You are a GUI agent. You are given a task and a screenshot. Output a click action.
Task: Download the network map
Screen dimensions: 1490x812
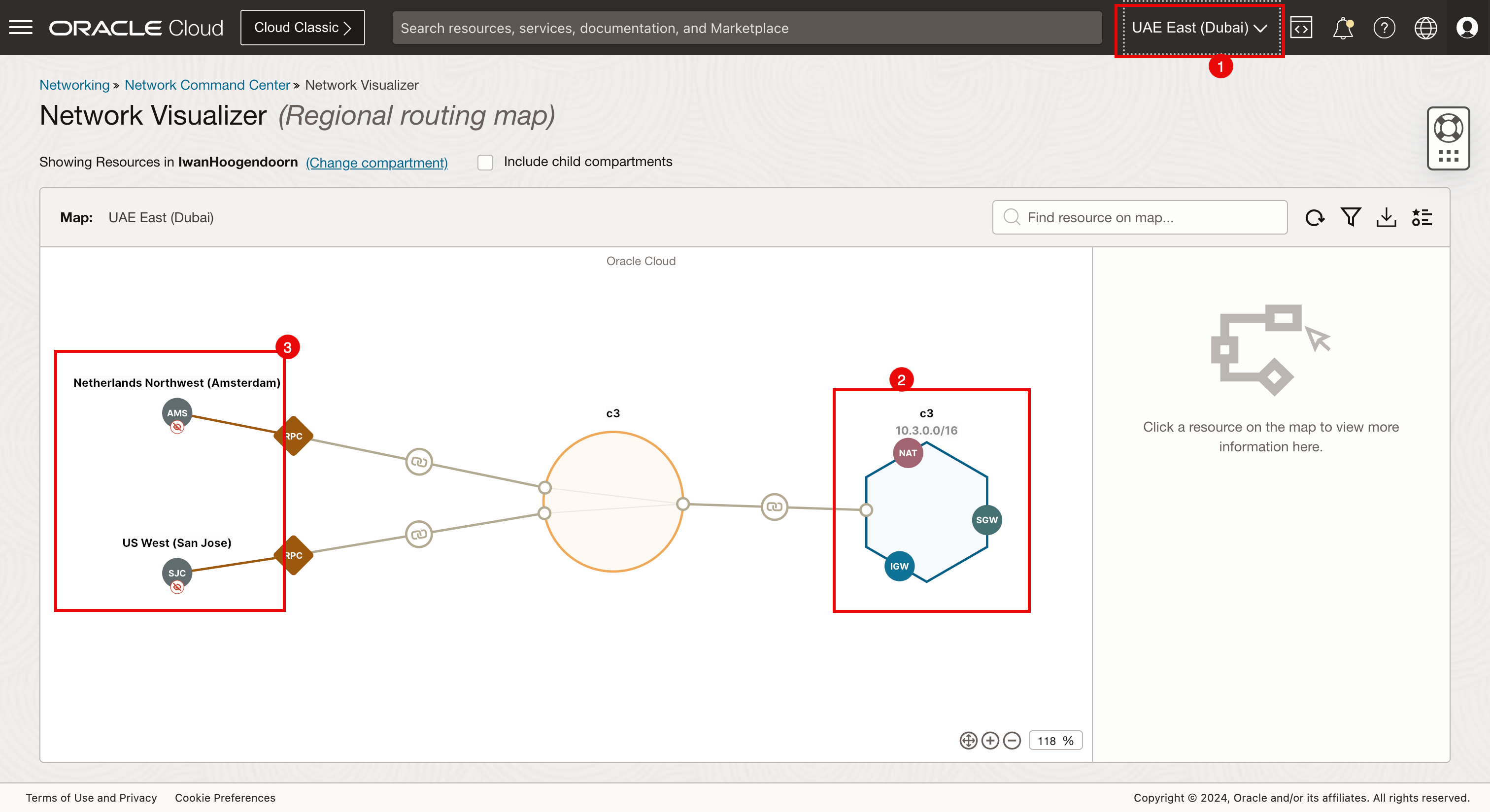point(1386,217)
